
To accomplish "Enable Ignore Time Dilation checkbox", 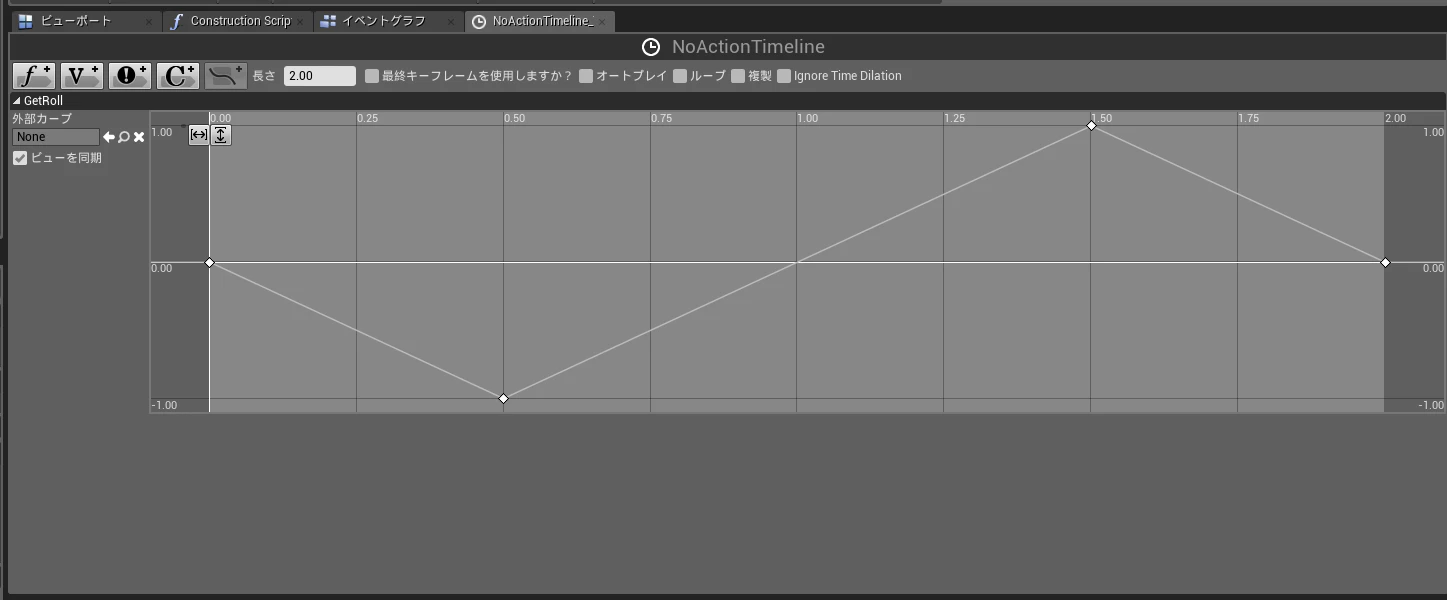I will pos(784,76).
